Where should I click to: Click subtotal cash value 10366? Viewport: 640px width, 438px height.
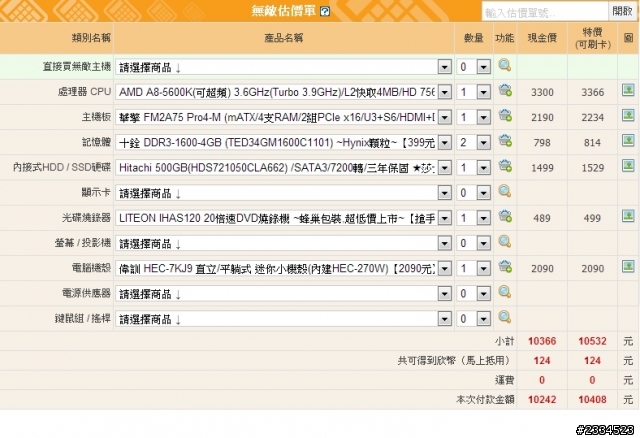click(x=542, y=341)
